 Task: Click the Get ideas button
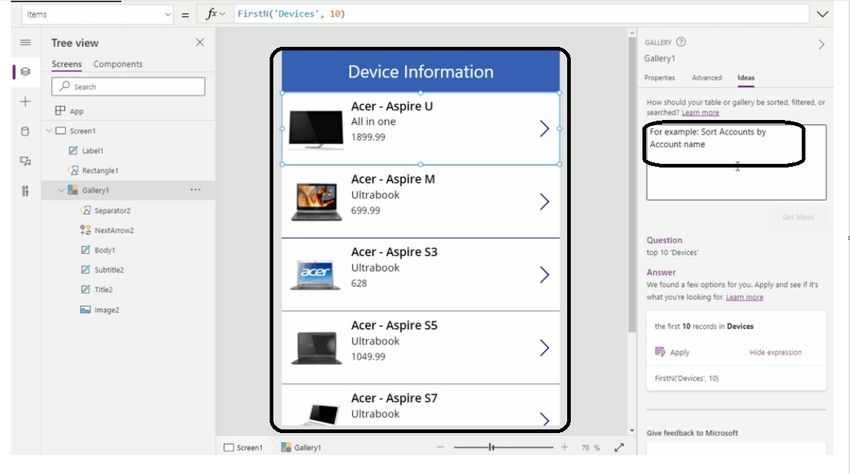click(x=798, y=217)
